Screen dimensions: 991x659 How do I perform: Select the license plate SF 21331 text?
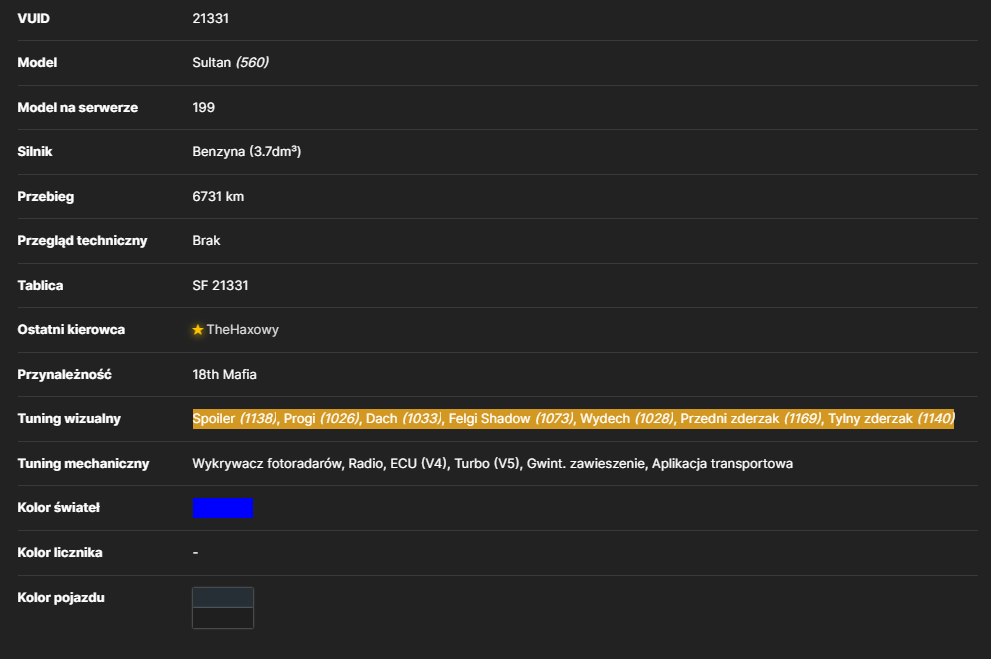pos(221,286)
